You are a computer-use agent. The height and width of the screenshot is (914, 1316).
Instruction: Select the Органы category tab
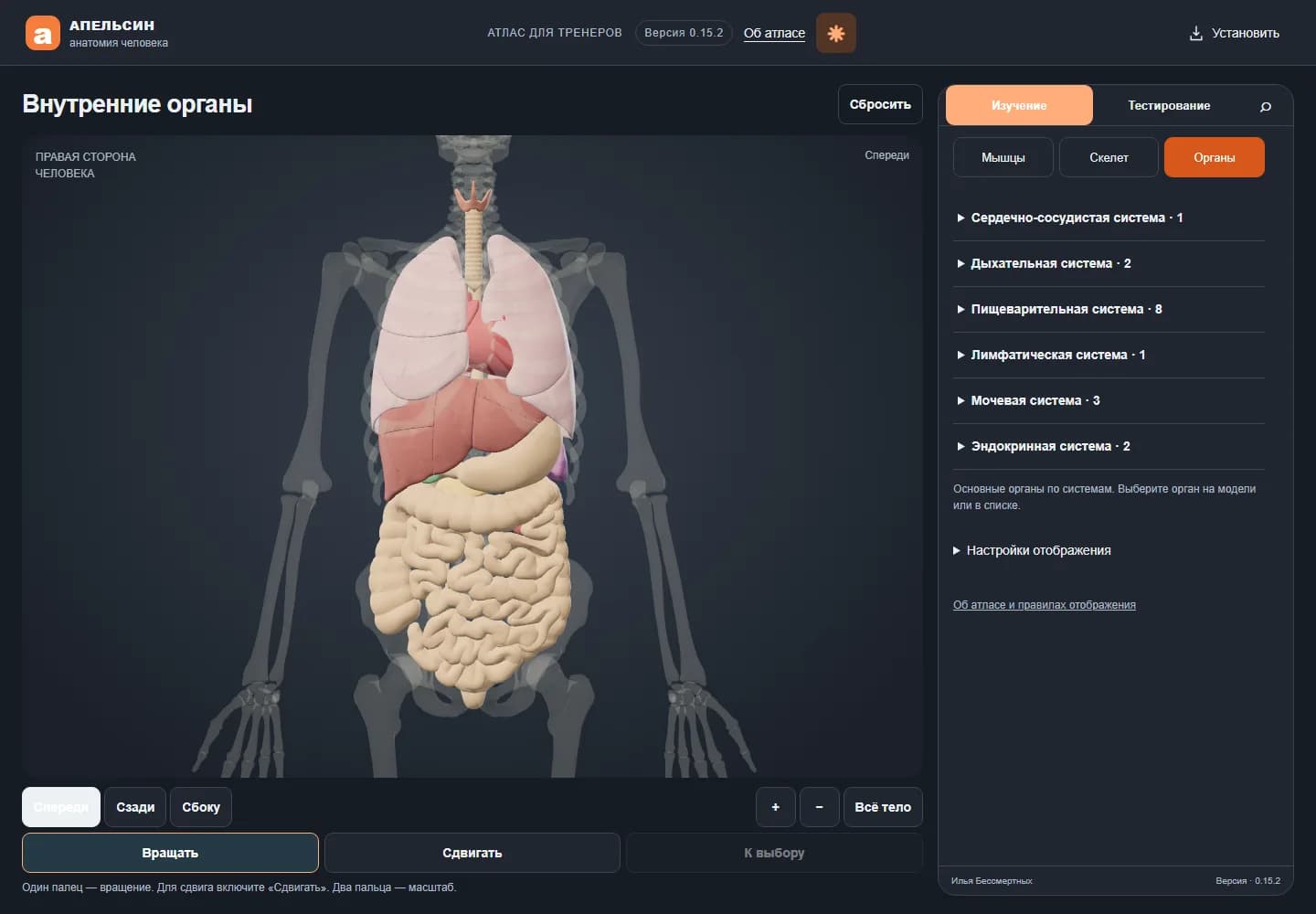click(1215, 157)
